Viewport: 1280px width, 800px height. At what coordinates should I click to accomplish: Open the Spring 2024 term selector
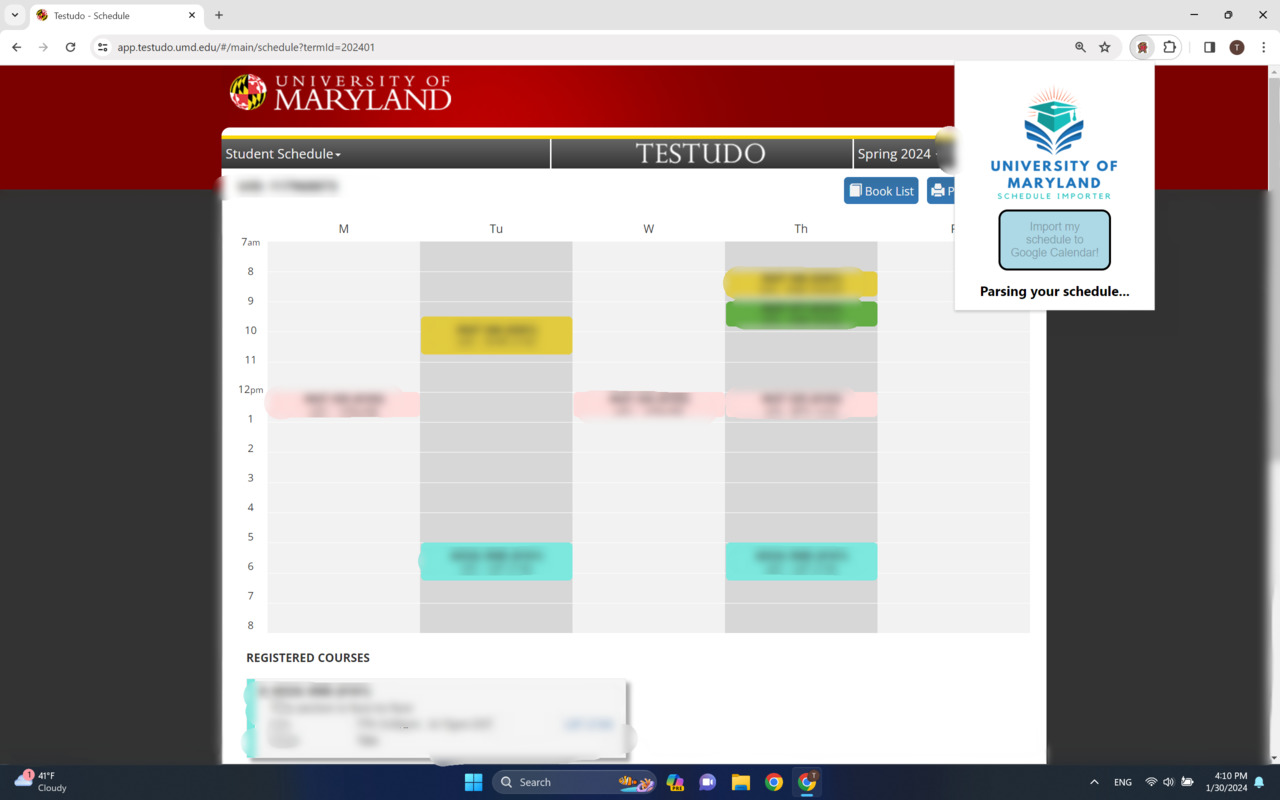point(895,153)
